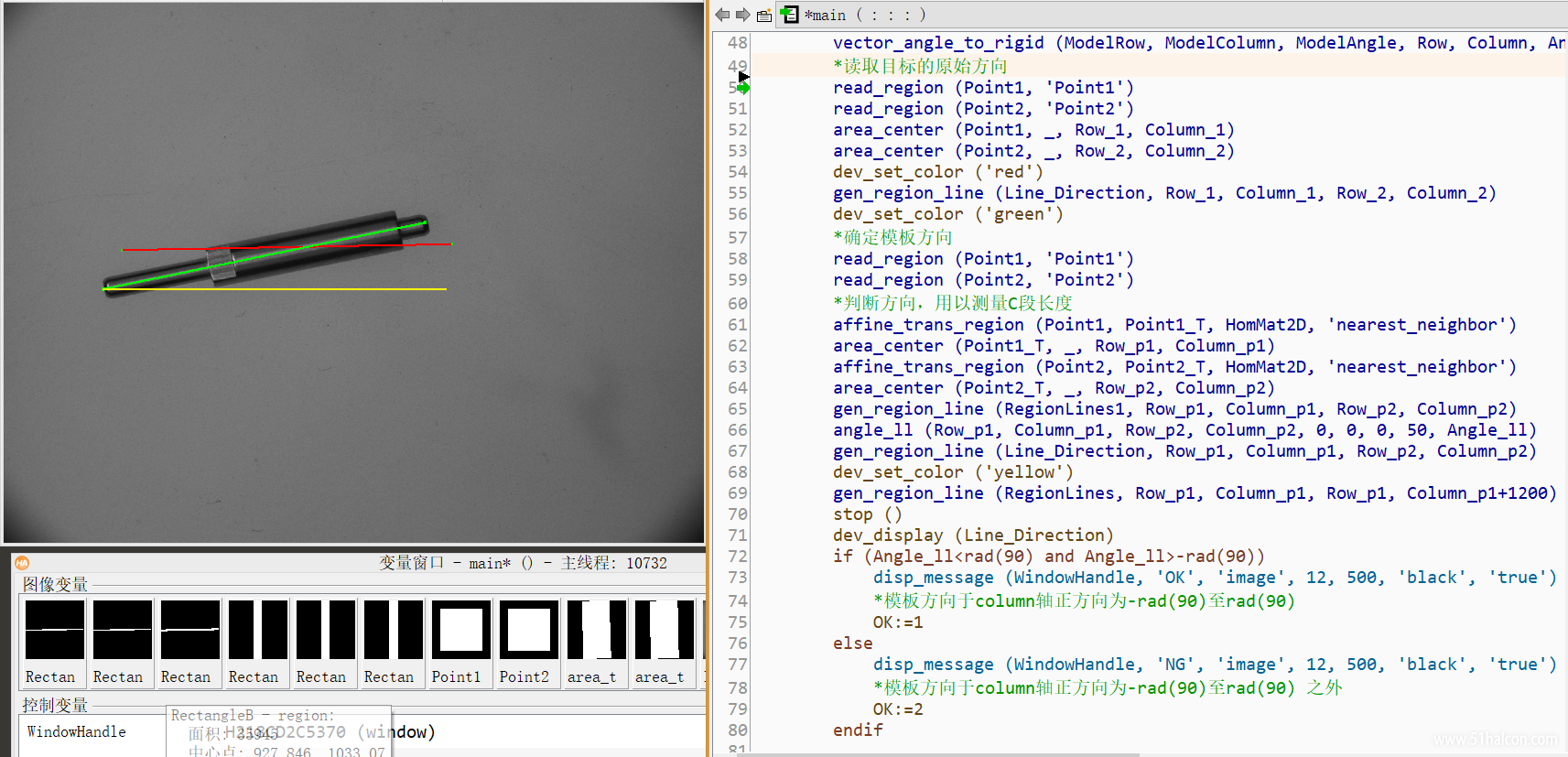Click the black insert cursor triangle
Screen dimensions: 1568x757
[x=743, y=77]
